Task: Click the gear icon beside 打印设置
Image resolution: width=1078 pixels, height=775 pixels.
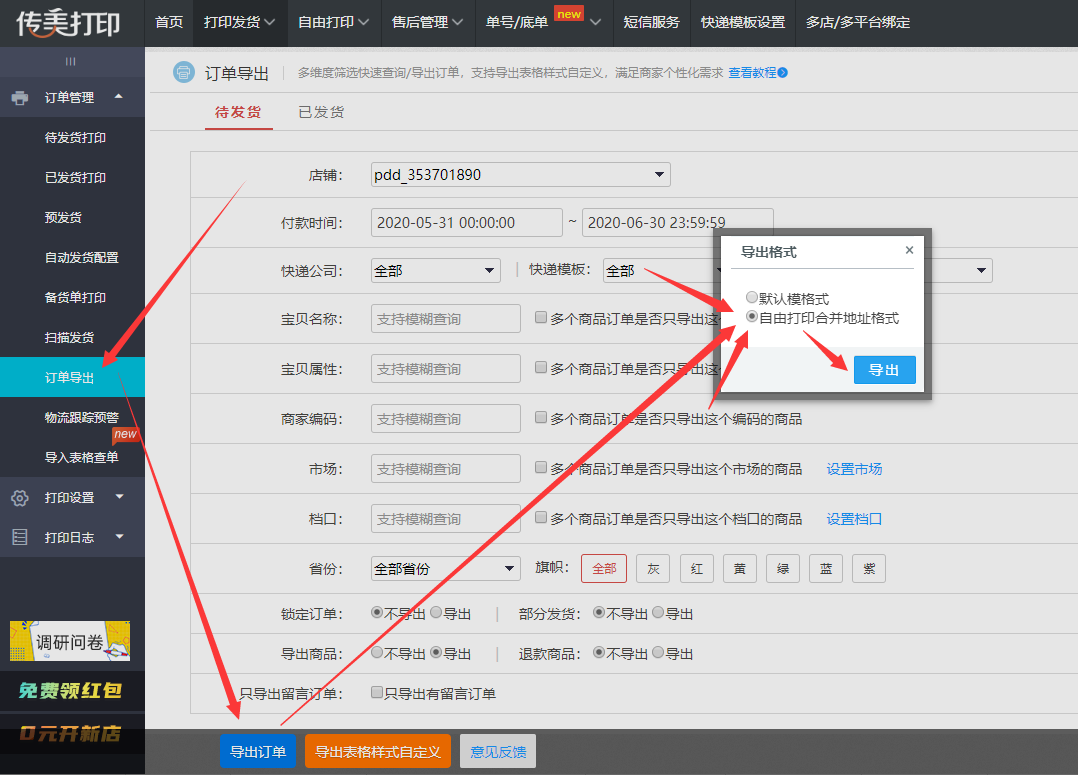Action: pos(20,498)
